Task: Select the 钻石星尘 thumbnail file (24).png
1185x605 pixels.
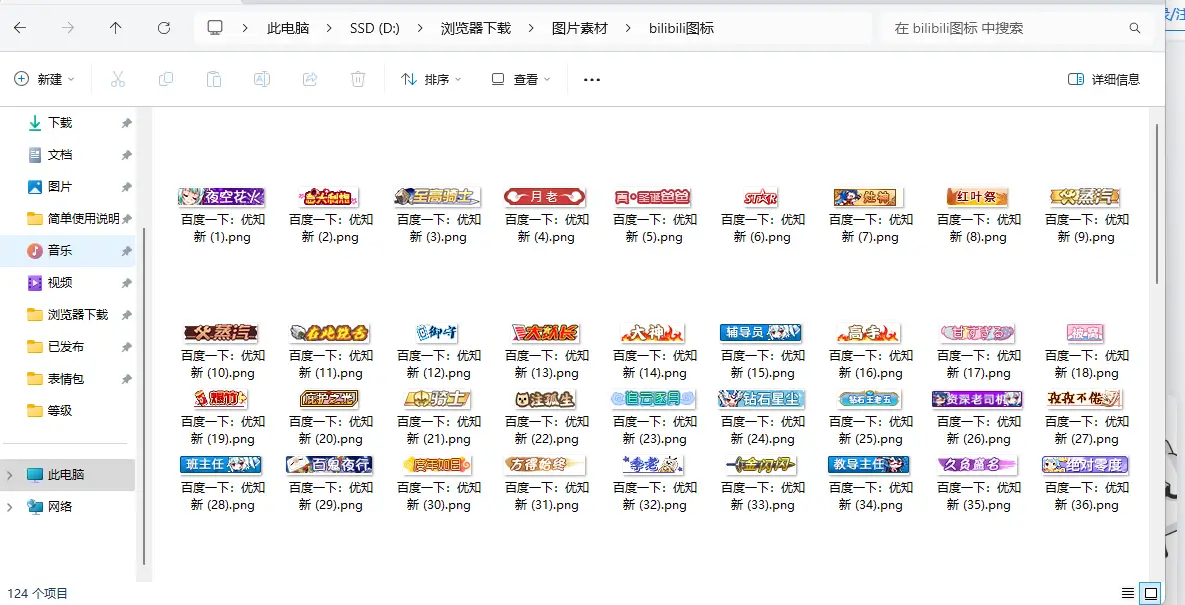Action: coord(761,399)
